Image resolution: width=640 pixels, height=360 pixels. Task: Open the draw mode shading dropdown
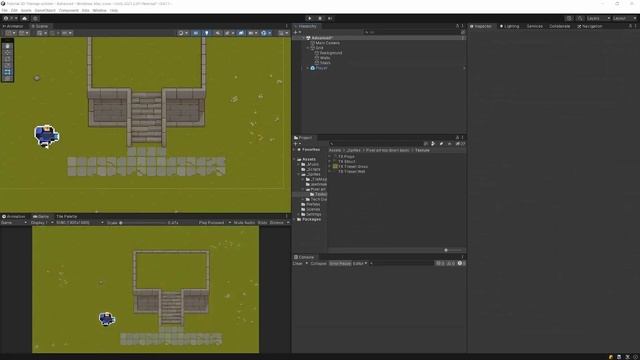coord(183,33)
